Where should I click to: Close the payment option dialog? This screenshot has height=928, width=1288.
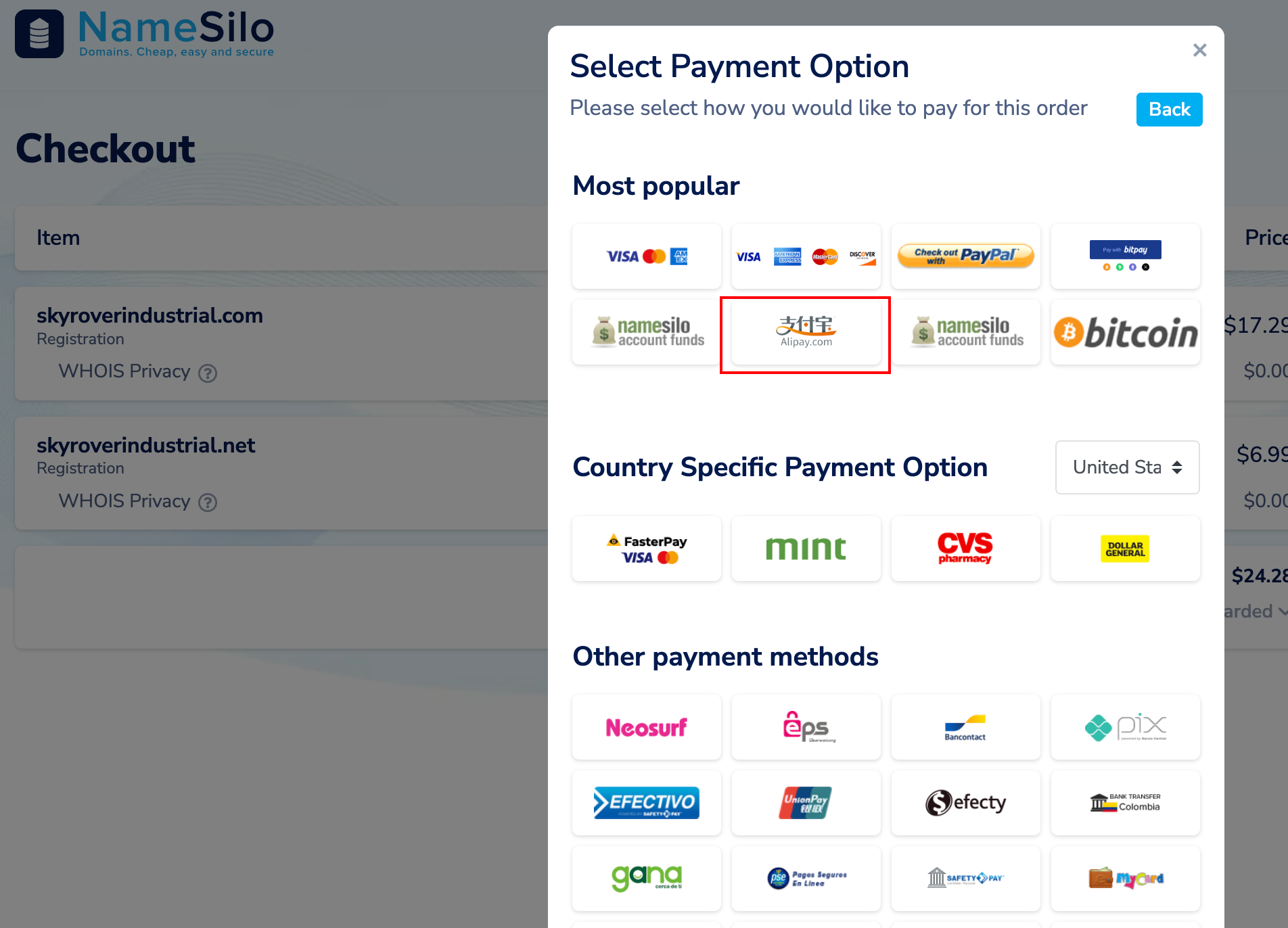pos(1199,50)
